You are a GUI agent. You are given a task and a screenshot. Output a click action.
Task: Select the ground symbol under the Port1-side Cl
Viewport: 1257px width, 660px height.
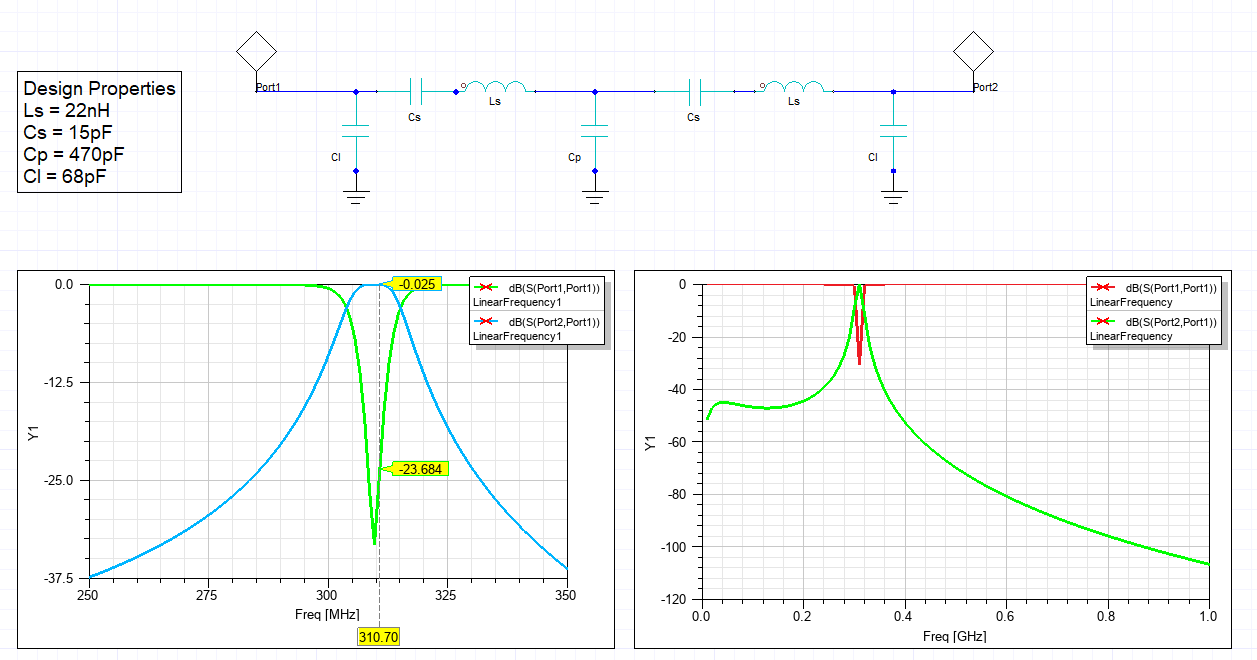(356, 197)
